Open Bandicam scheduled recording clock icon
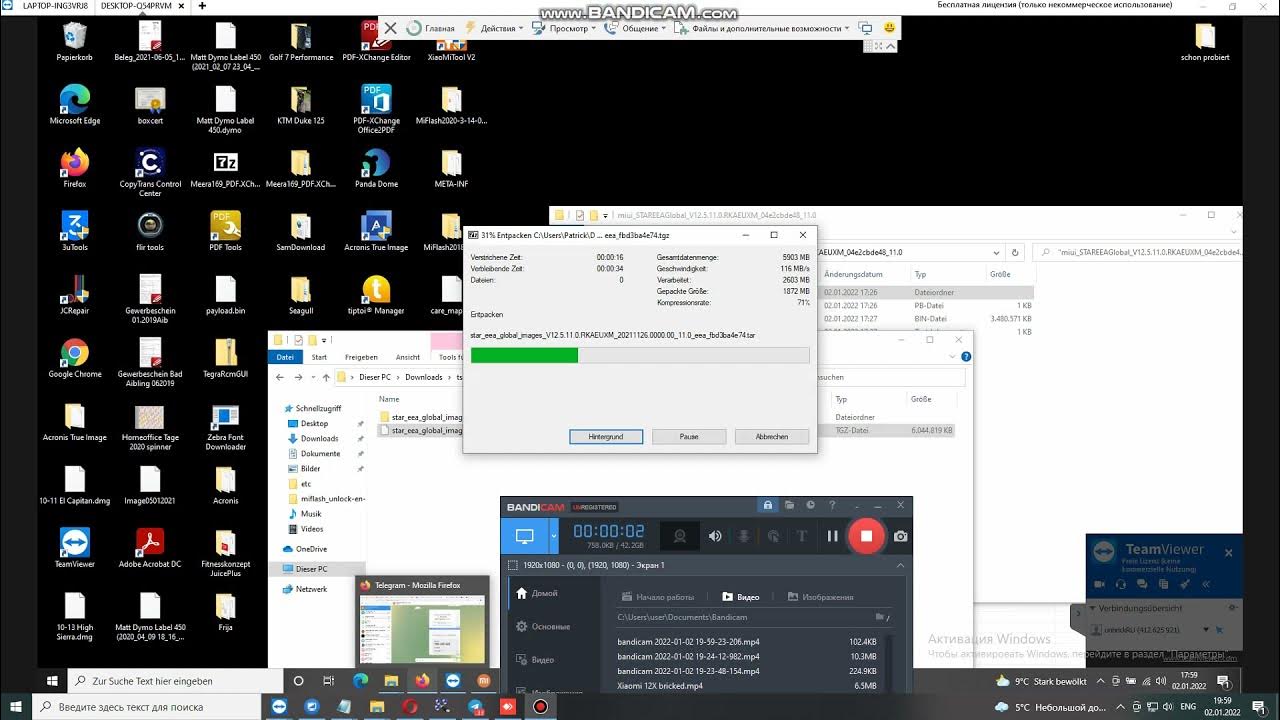The width and height of the screenshot is (1280, 720). 810,506
